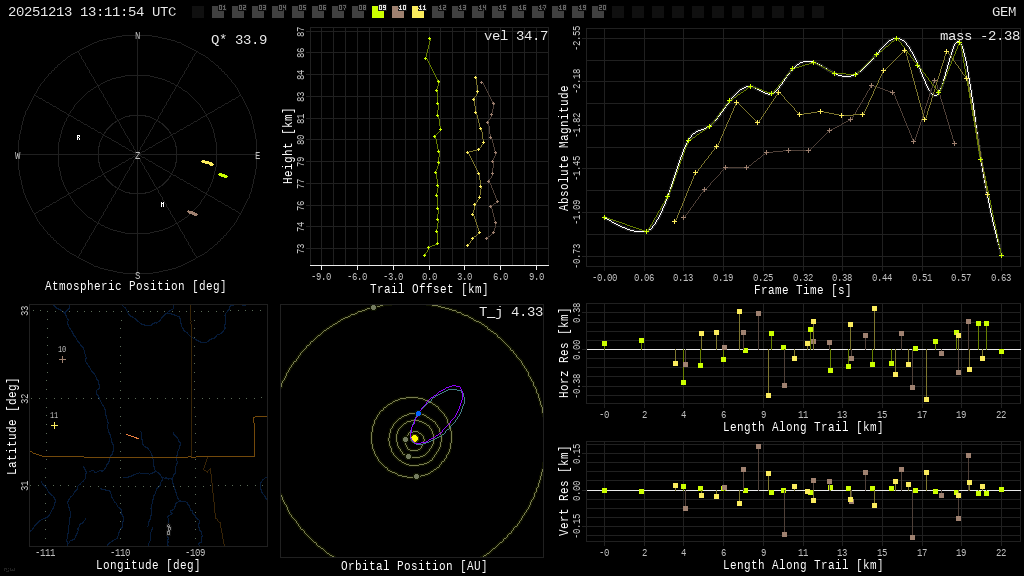Click the Z zenith center of polar plot
The height and width of the screenshot is (576, 1024).
pos(138,156)
